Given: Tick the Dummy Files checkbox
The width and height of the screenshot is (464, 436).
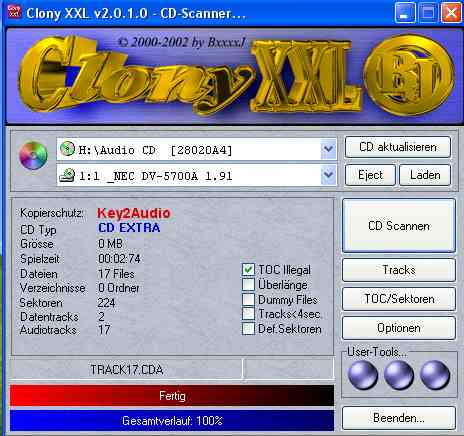Looking at the screenshot, I should click(x=248, y=299).
